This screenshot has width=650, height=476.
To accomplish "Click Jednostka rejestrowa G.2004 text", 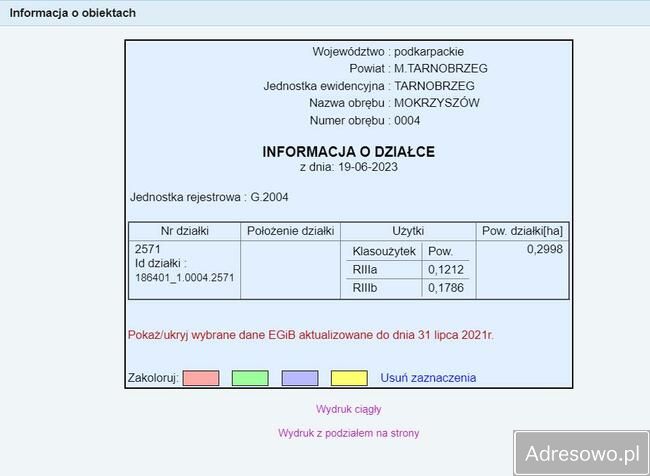I will pos(209,197).
